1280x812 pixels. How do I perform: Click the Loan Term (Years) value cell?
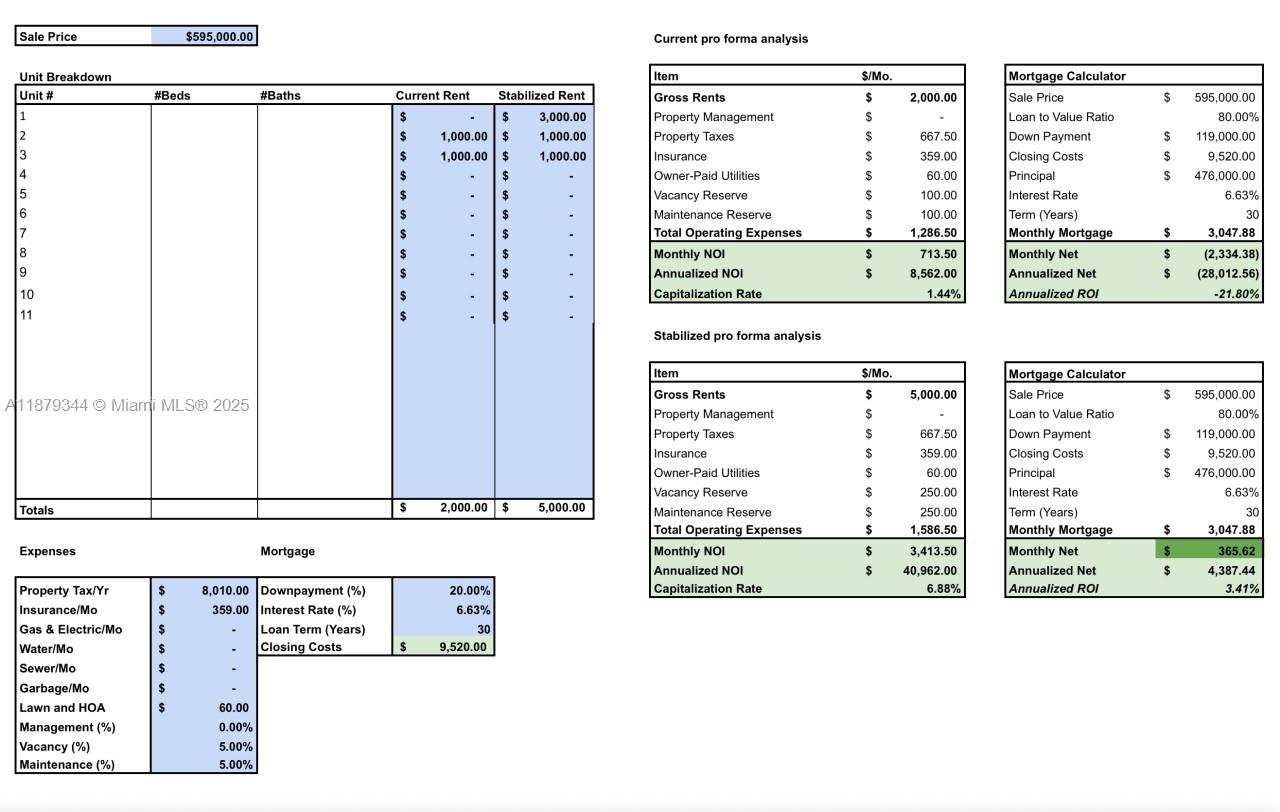[x=443, y=630]
